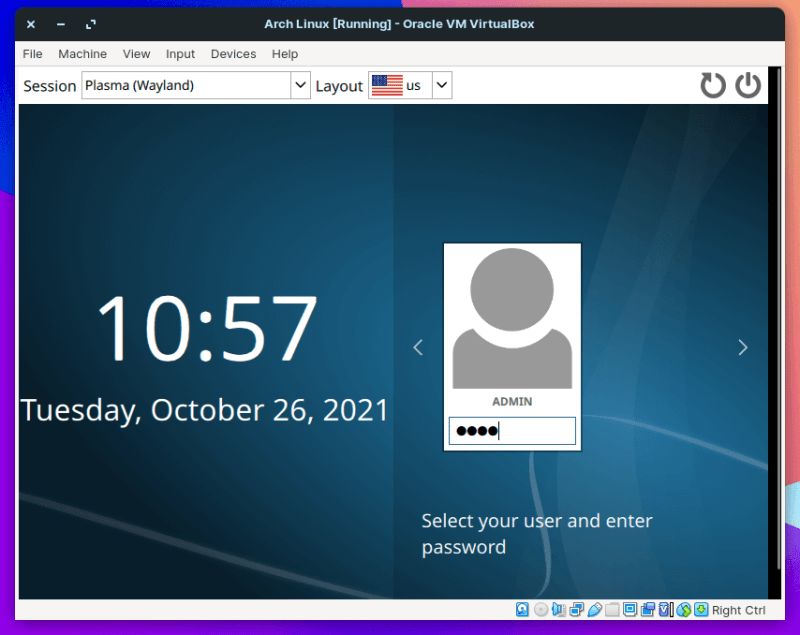Click the network adapter status icon
Viewport: 800px width, 635px height.
pyautogui.click(x=578, y=609)
